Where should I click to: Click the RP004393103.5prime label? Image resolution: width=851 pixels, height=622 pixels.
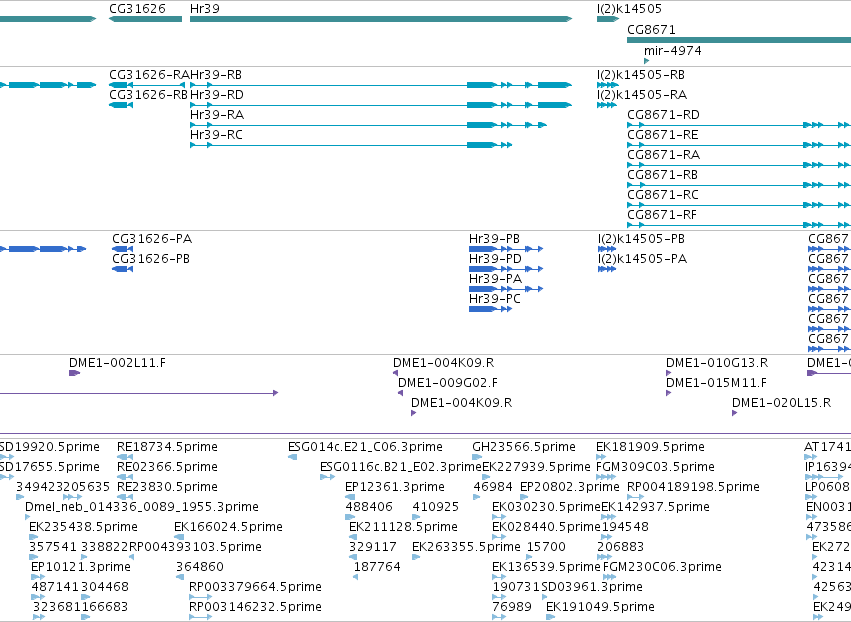click(x=195, y=548)
